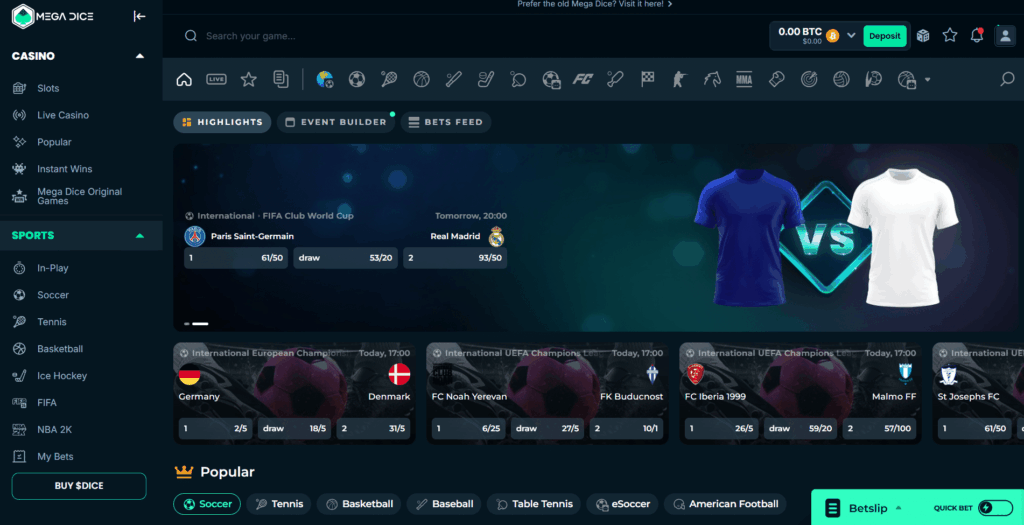Switch to the Event Builder tab
Viewport: 1024px width, 525px height.
coord(336,122)
